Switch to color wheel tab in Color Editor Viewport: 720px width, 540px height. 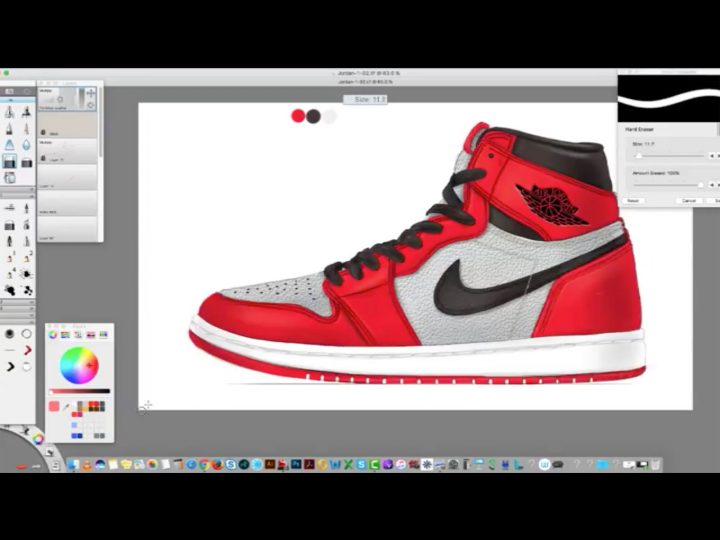[53, 335]
